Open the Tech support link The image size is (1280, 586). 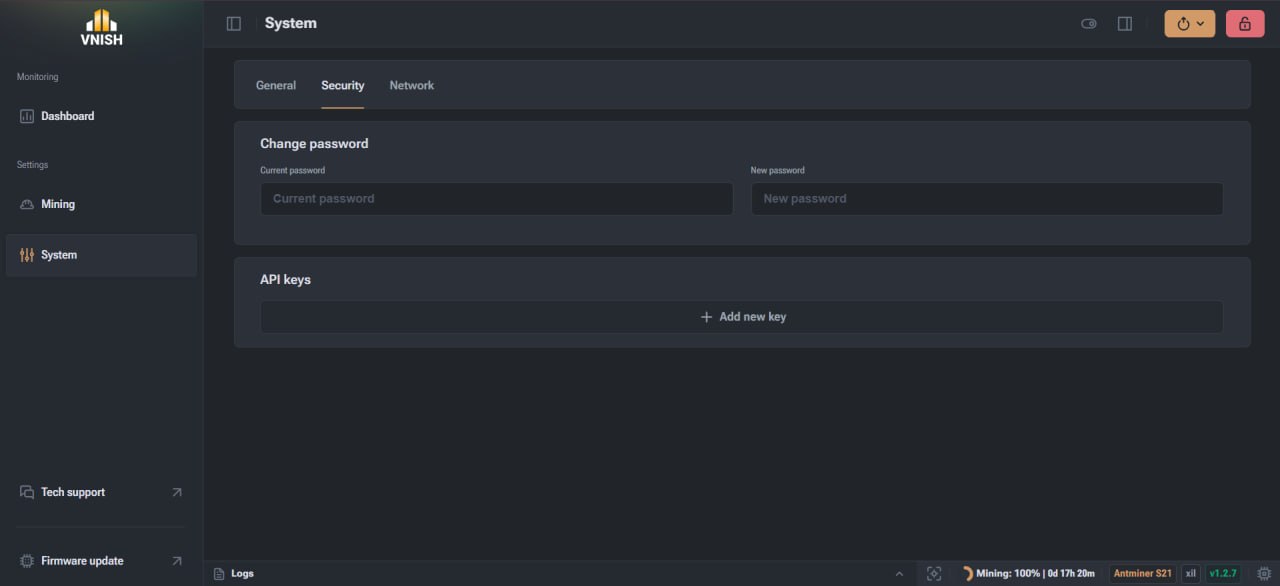tap(101, 492)
